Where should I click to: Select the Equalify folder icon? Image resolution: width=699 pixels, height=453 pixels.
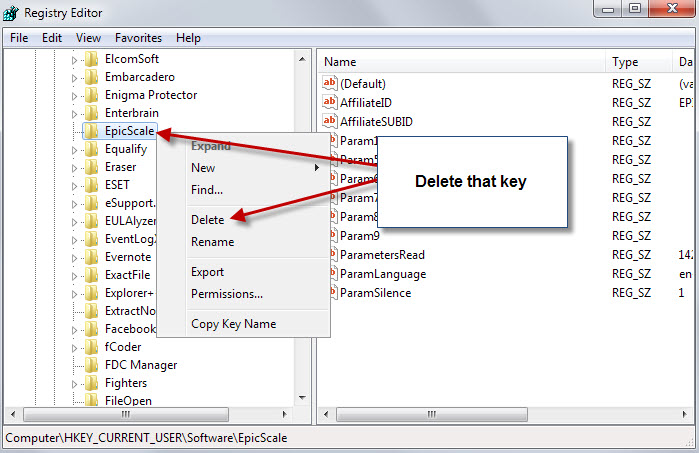coord(92,149)
